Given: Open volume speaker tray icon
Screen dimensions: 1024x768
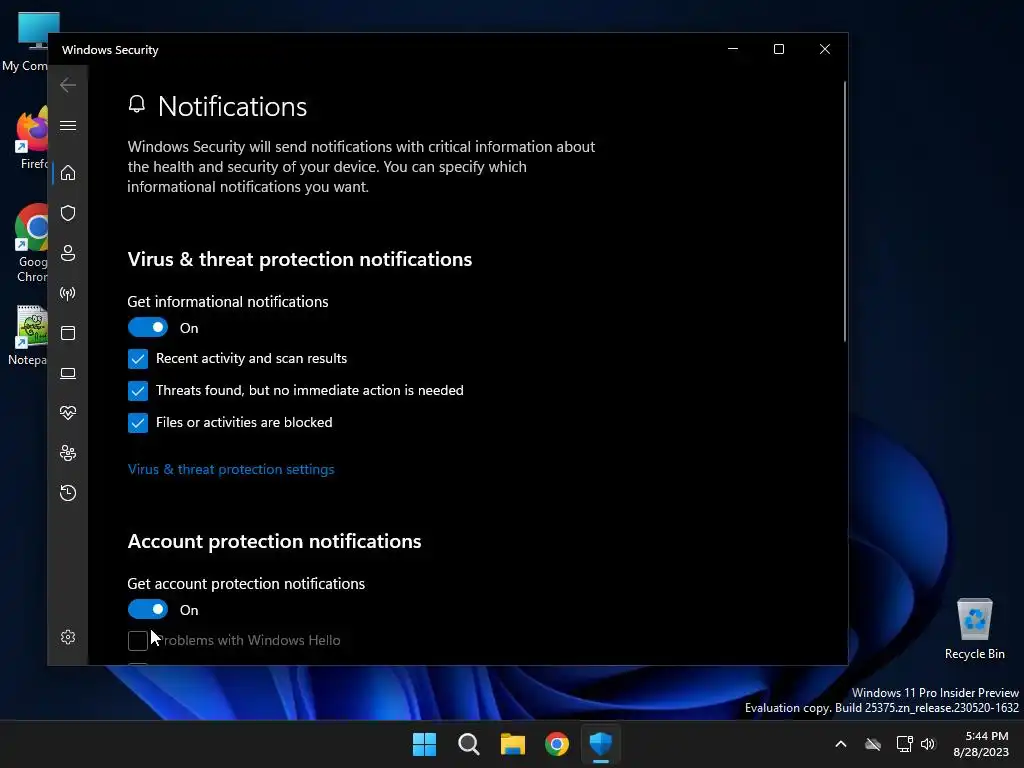Looking at the screenshot, I should [928, 744].
